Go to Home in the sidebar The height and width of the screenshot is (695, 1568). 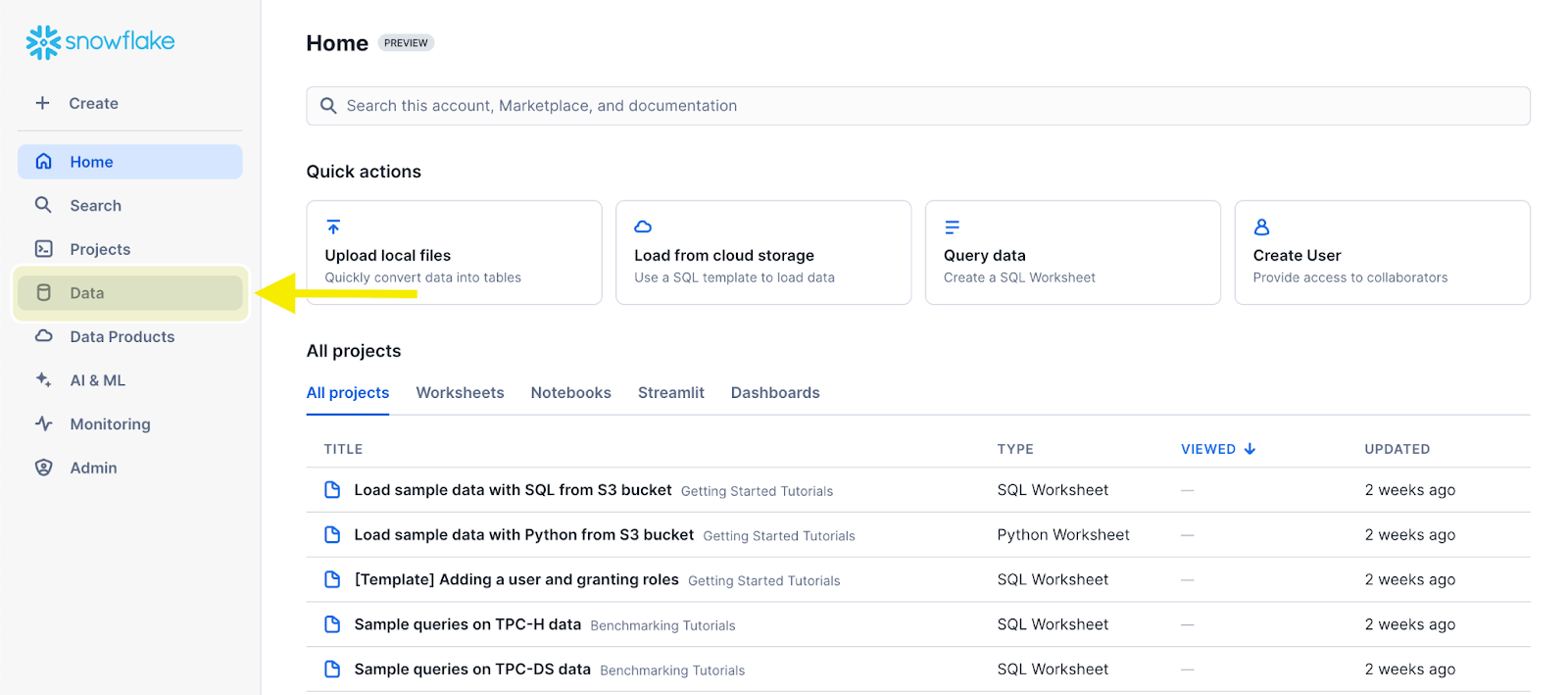(x=129, y=162)
